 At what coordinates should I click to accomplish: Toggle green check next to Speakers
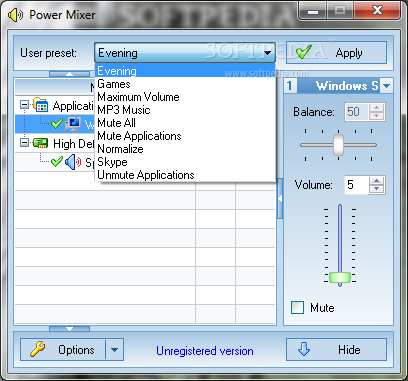pyautogui.click(x=57, y=162)
